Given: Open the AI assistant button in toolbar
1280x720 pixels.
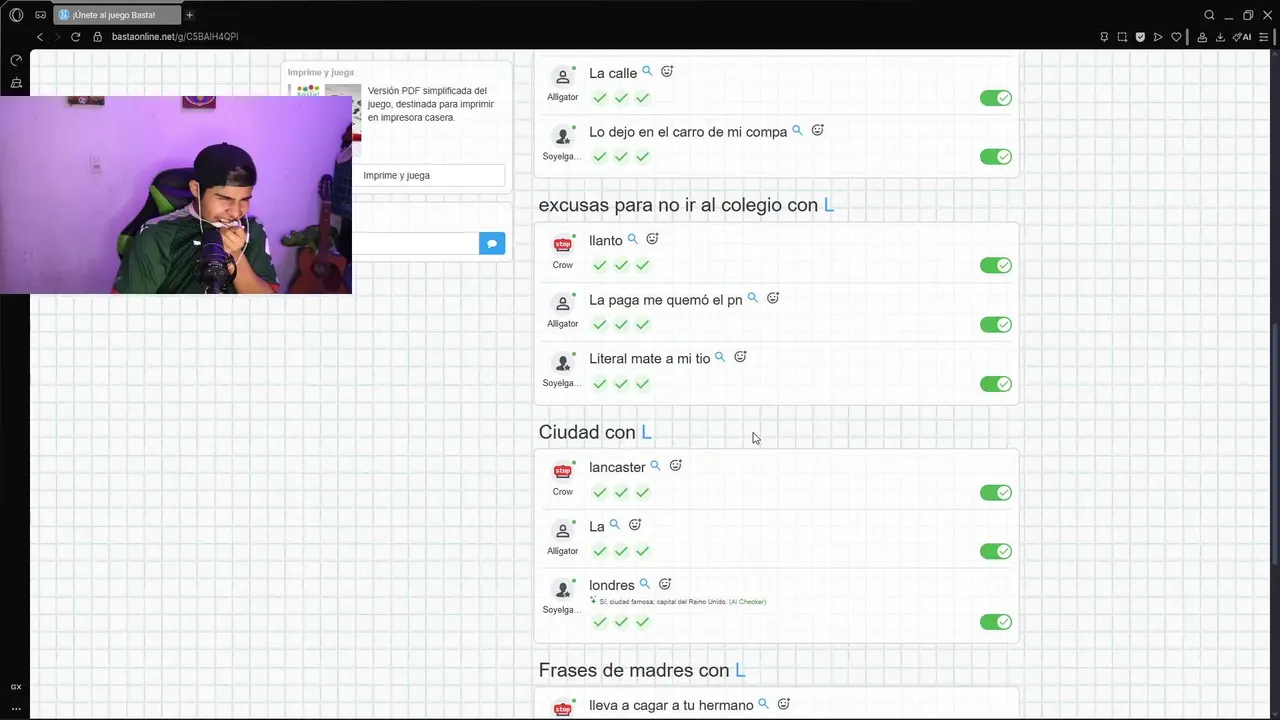Looking at the screenshot, I should click(1242, 37).
